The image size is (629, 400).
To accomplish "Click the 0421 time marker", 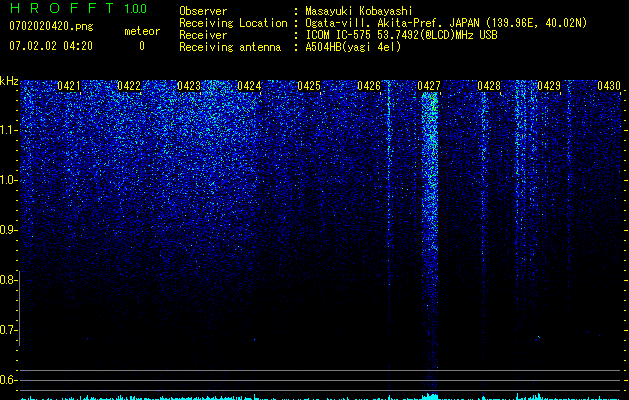I will 69,85.
